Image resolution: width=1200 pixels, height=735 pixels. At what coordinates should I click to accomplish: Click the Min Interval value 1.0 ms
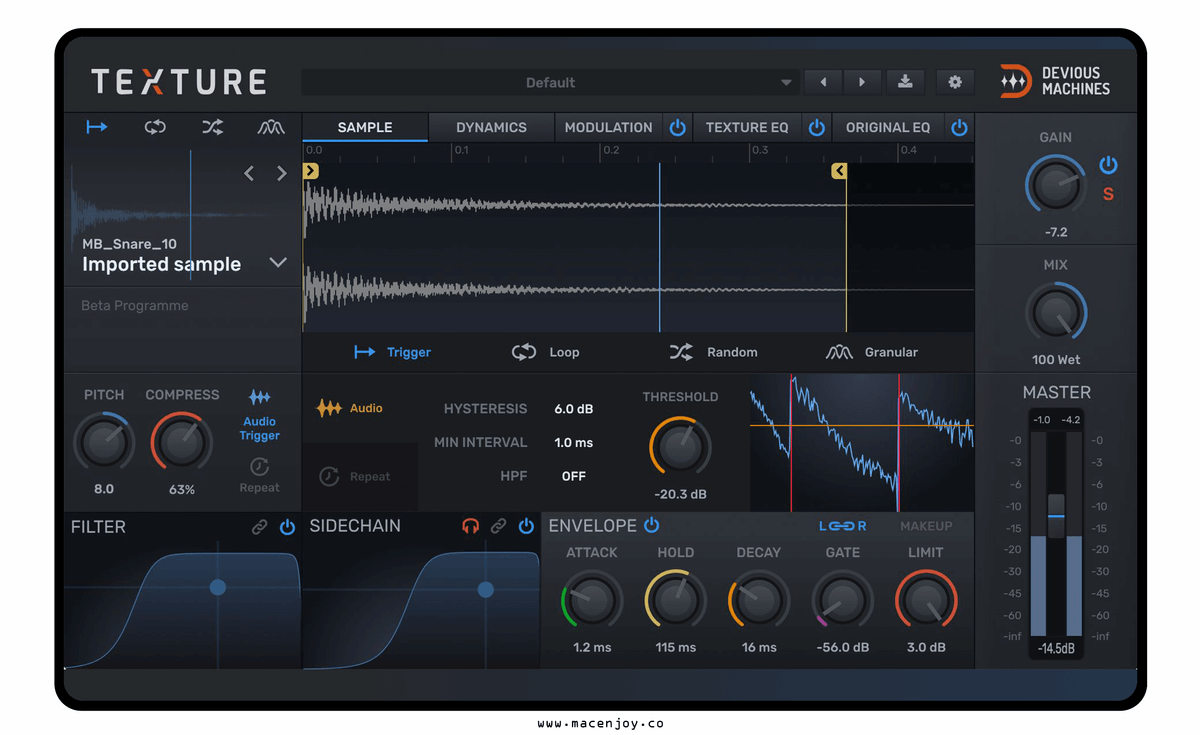[x=574, y=442]
